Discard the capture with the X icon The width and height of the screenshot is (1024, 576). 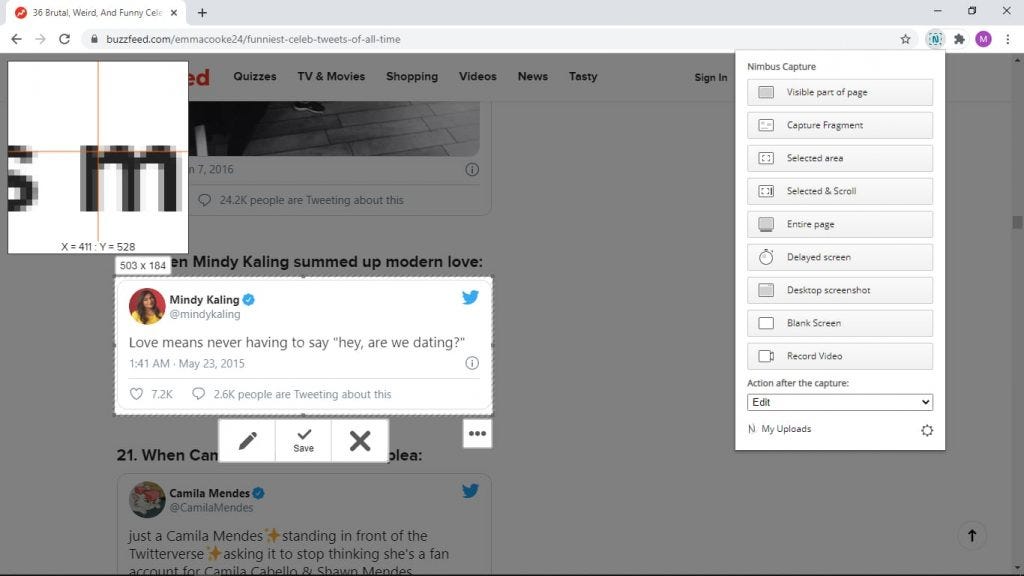[x=359, y=440]
